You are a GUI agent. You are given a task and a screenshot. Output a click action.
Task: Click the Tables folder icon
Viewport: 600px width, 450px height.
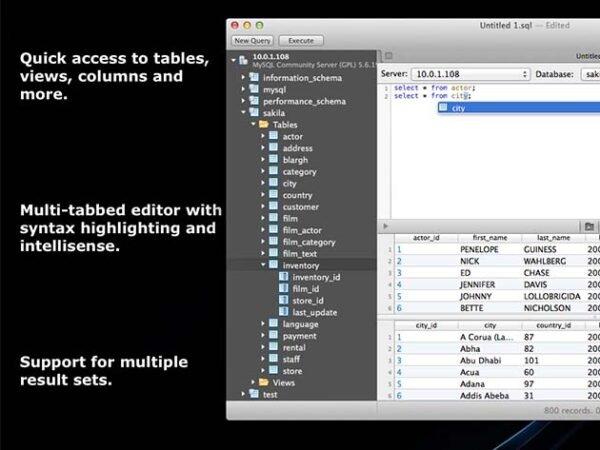tap(264, 124)
